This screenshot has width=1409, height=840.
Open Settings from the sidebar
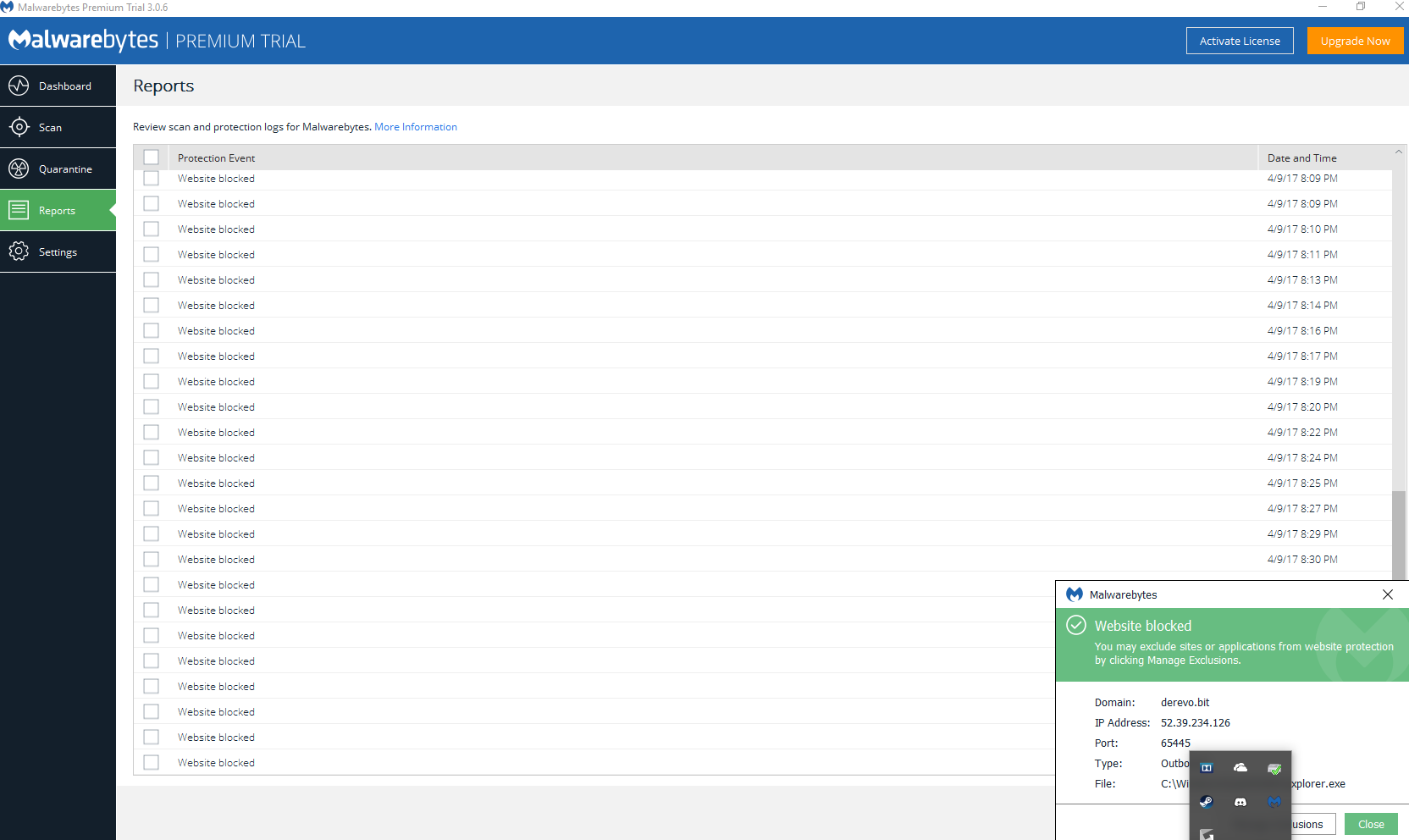pyautogui.click(x=58, y=251)
